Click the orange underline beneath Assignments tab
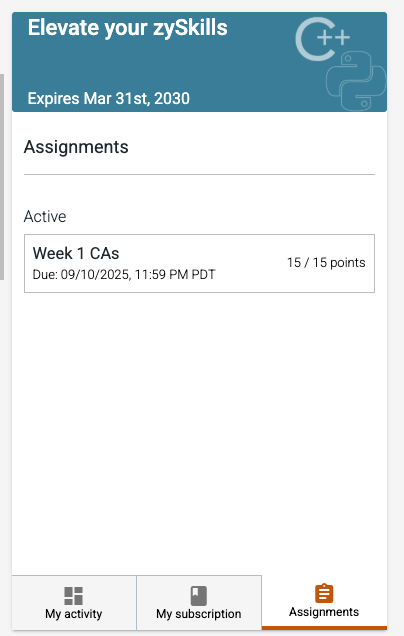Image resolution: width=404 pixels, height=636 pixels. tap(324, 628)
